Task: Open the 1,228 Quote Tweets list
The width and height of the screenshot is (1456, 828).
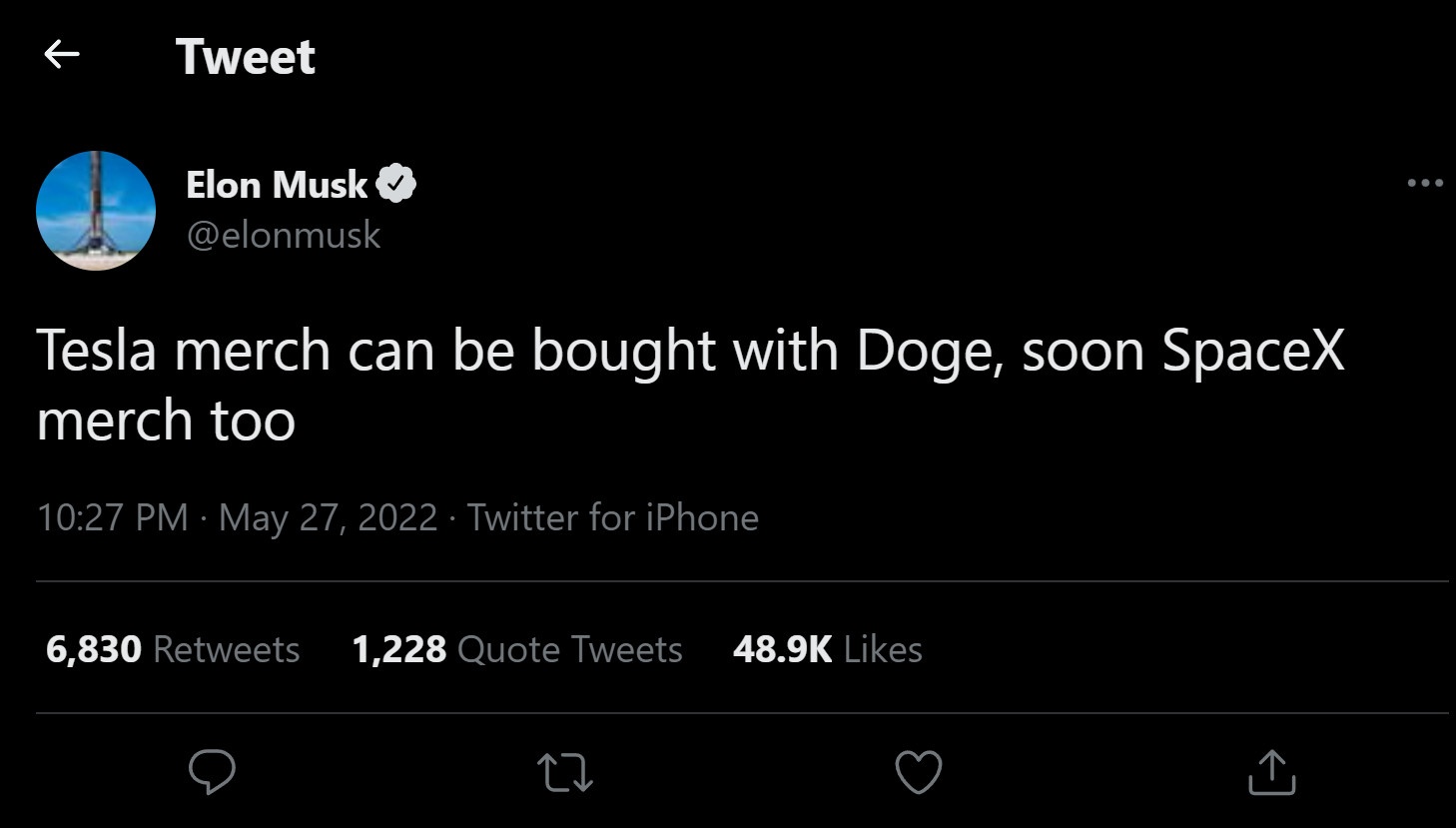Action: (x=516, y=649)
